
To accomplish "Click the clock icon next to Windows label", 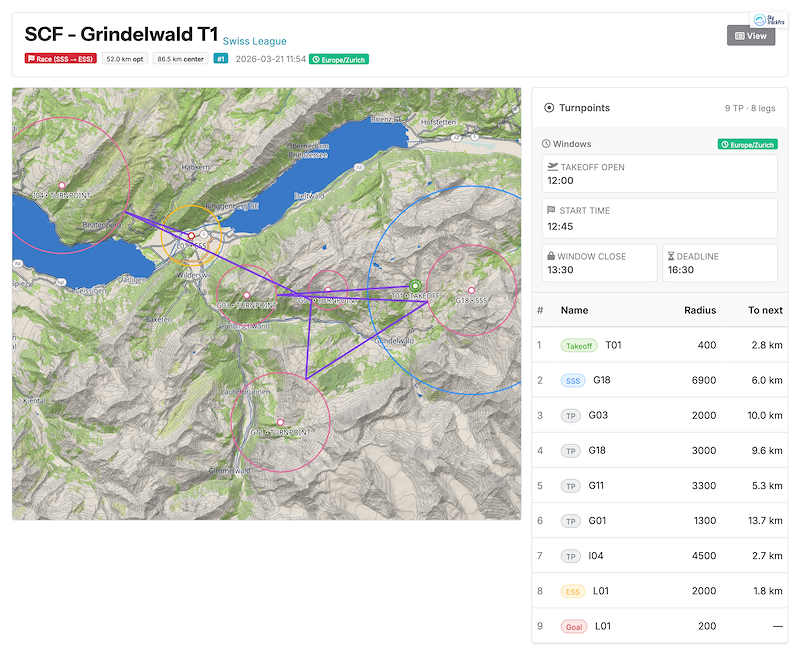I will (545, 143).
